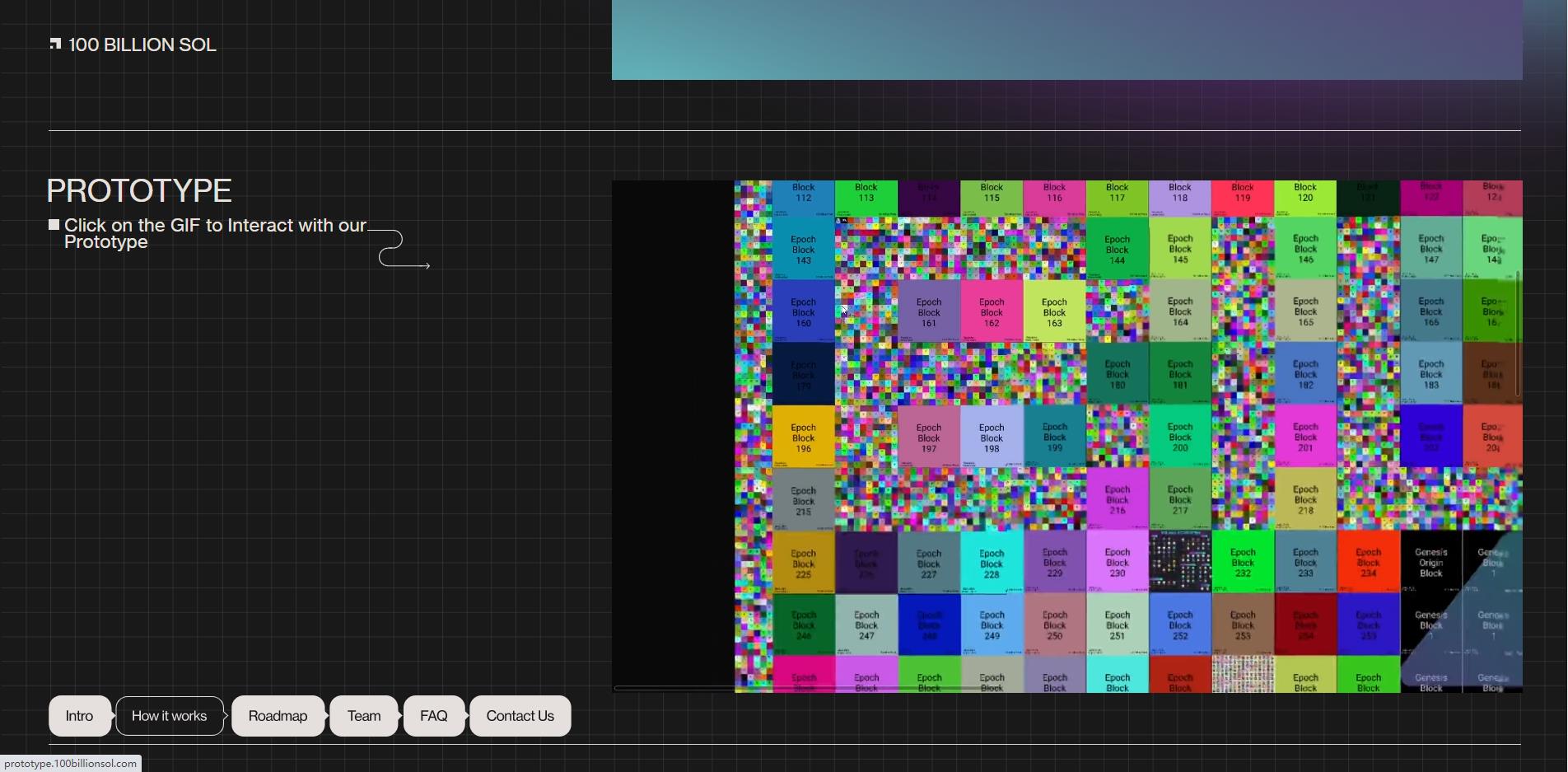Select the Epoch Block 166 tile
Screen dimensions: 1568x772
(x=1431, y=311)
